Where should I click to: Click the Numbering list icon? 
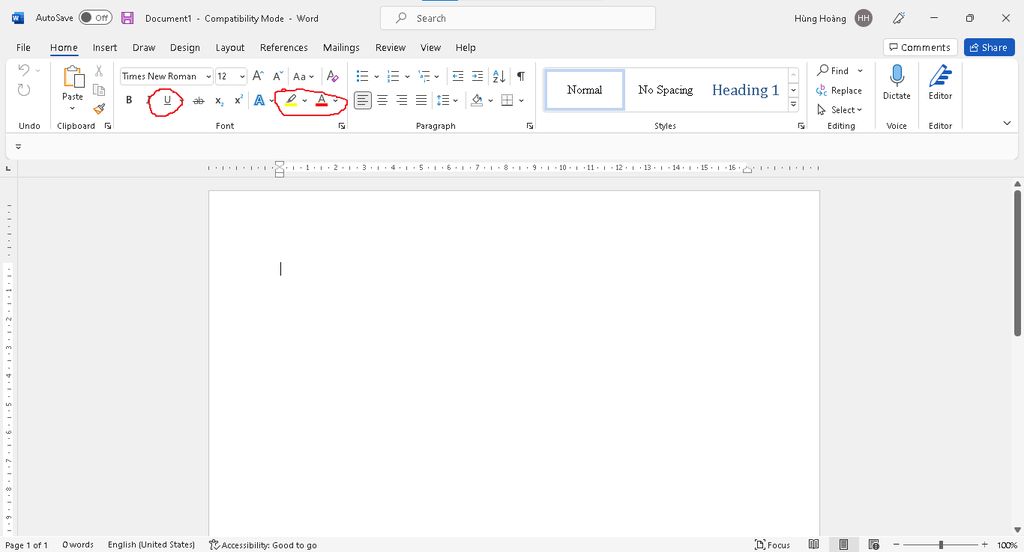pyautogui.click(x=393, y=76)
